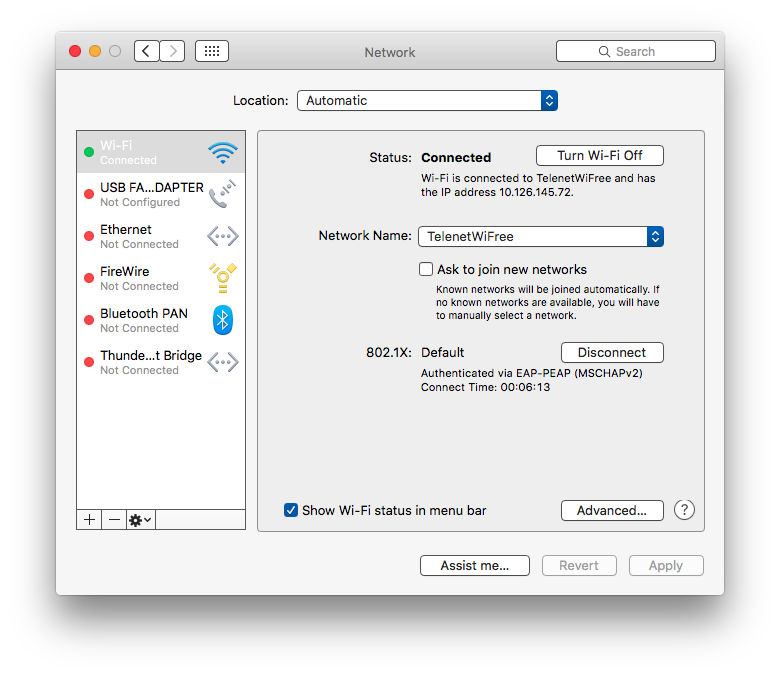Uncheck Show Wi-Fi status in menu bar
Viewport: 780px width, 675px height.
click(291, 510)
